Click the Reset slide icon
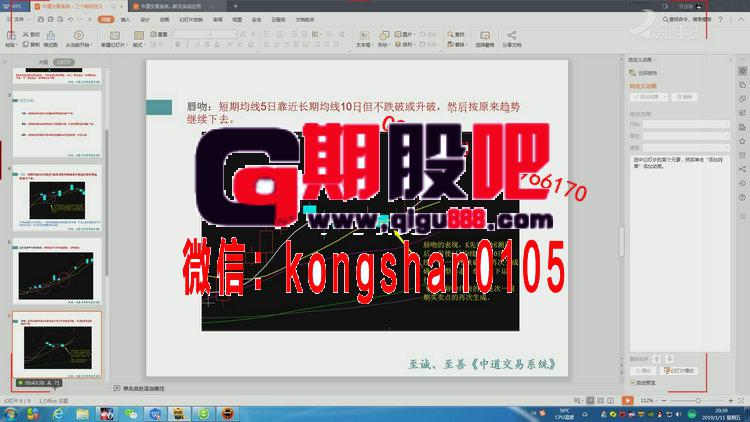Image resolution: width=750 pixels, height=422 pixels. pyautogui.click(x=154, y=34)
